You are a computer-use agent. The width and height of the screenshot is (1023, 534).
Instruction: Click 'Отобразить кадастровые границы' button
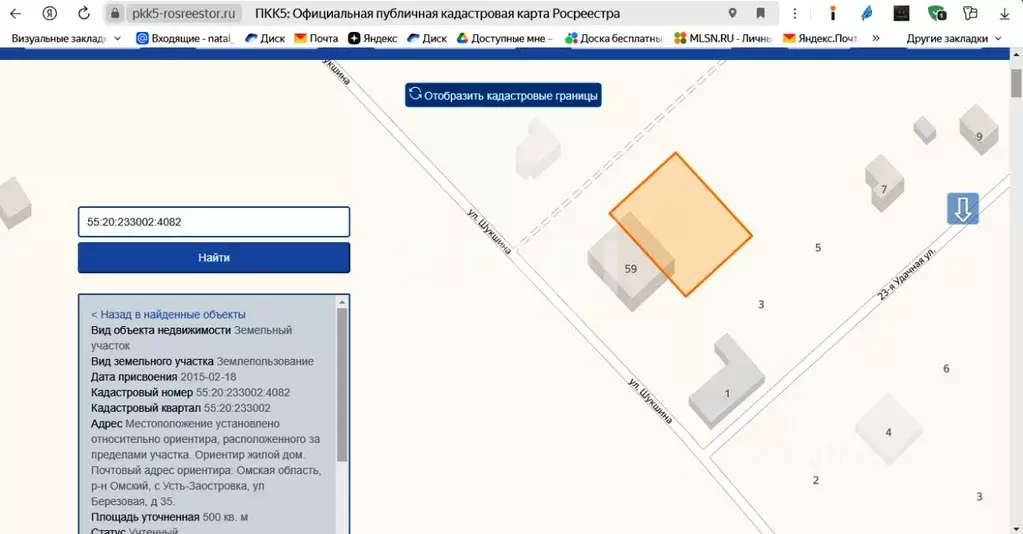pos(503,96)
